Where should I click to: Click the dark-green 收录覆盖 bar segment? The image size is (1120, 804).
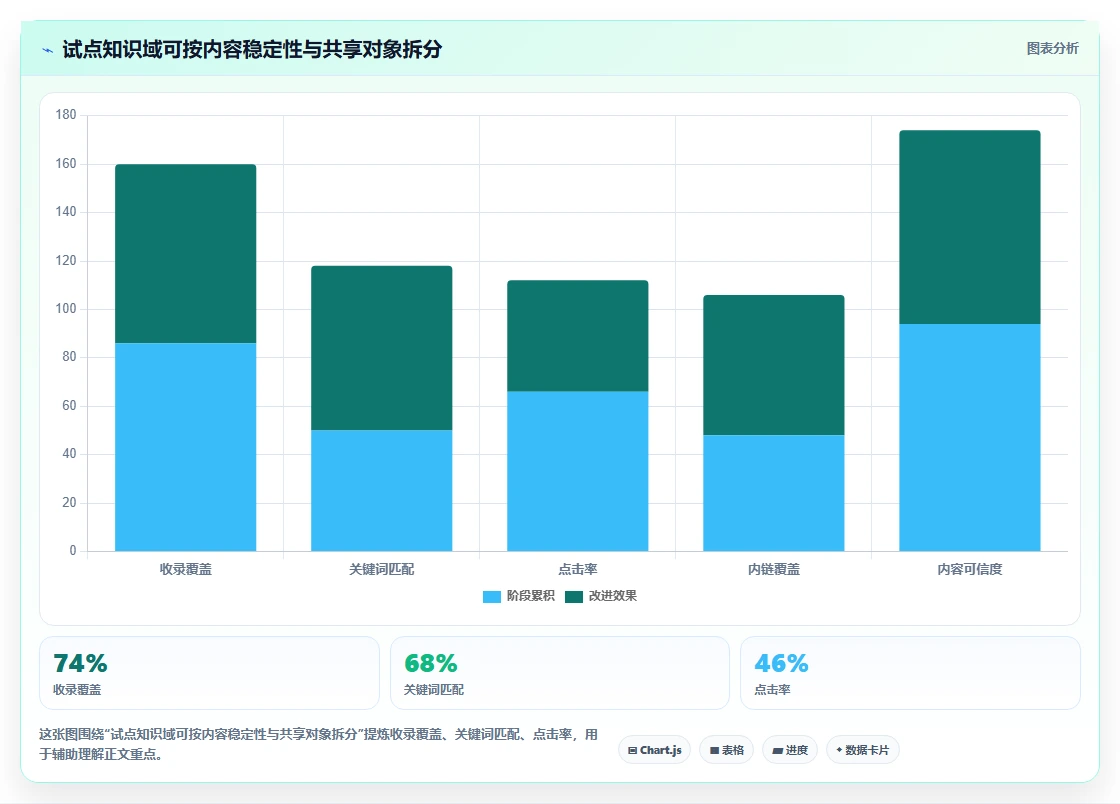click(186, 253)
